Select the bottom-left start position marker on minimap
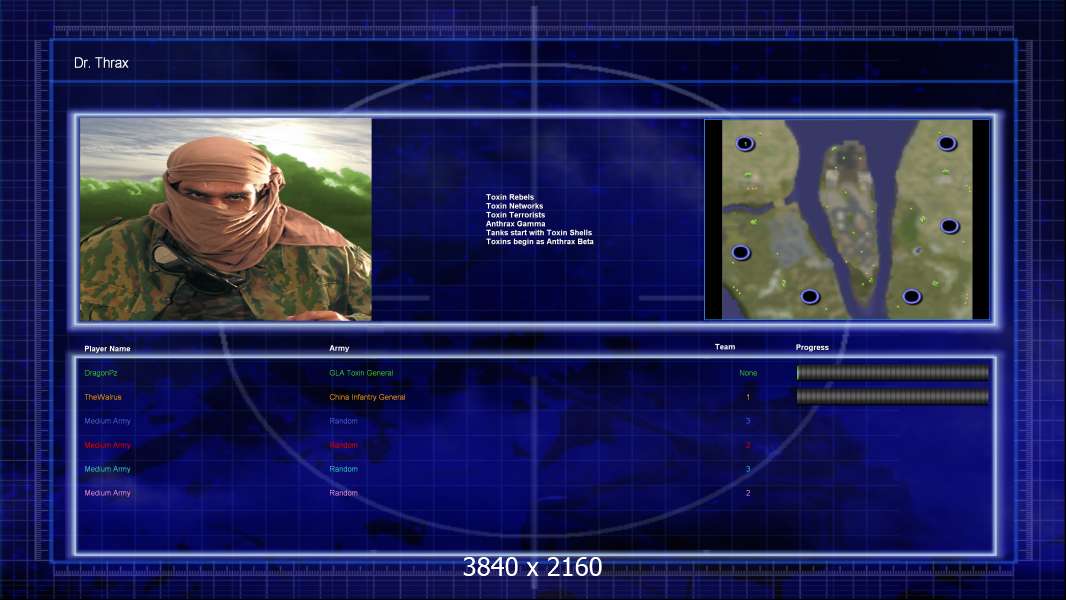1066x600 pixels. (810, 296)
